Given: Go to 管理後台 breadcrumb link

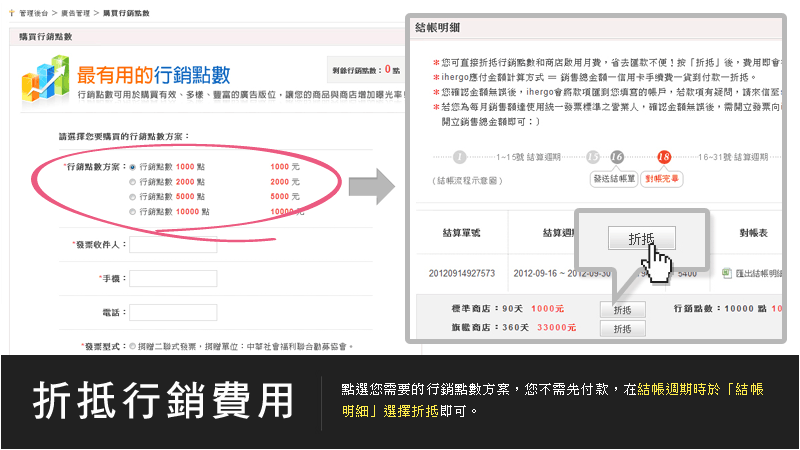Looking at the screenshot, I should [33, 12].
